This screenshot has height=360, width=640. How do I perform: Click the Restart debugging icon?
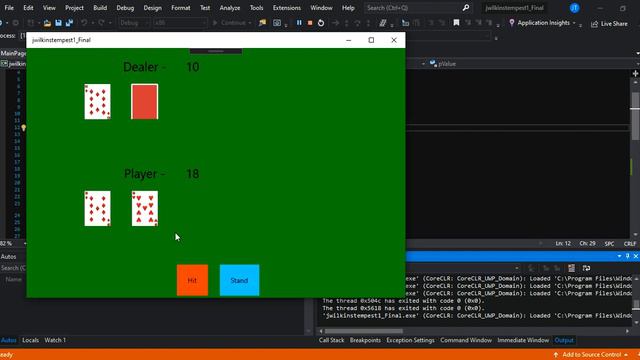[321, 23]
